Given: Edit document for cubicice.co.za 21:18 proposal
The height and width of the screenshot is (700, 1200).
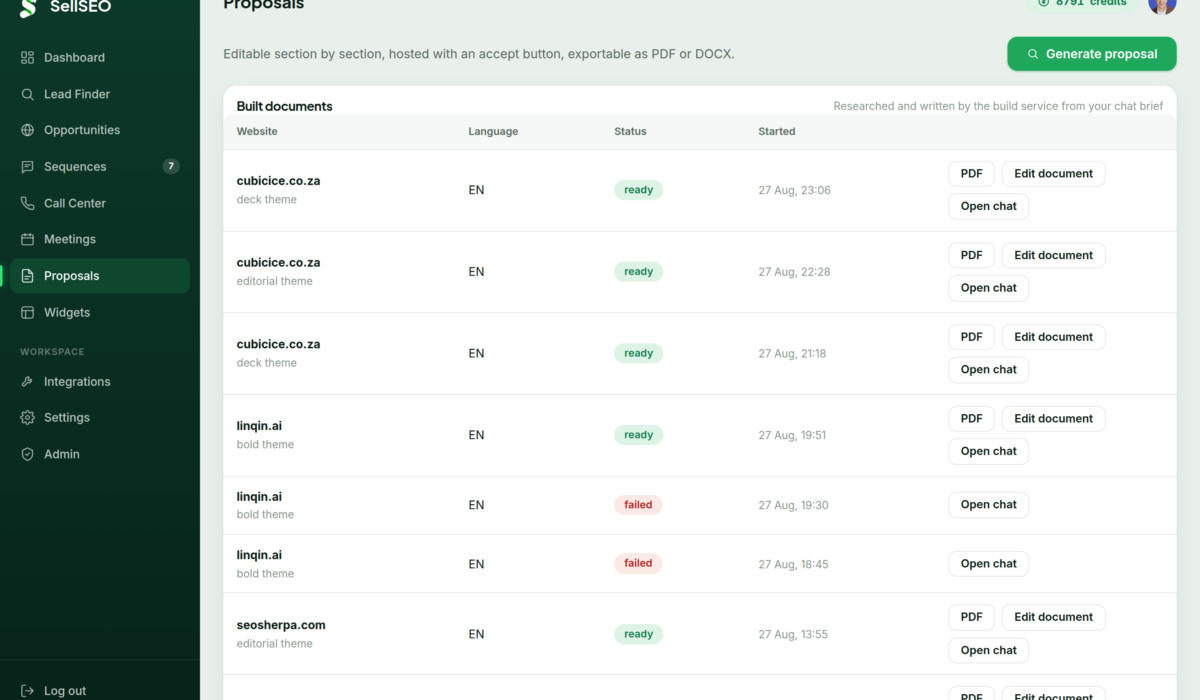Looking at the screenshot, I should coord(1053,337).
